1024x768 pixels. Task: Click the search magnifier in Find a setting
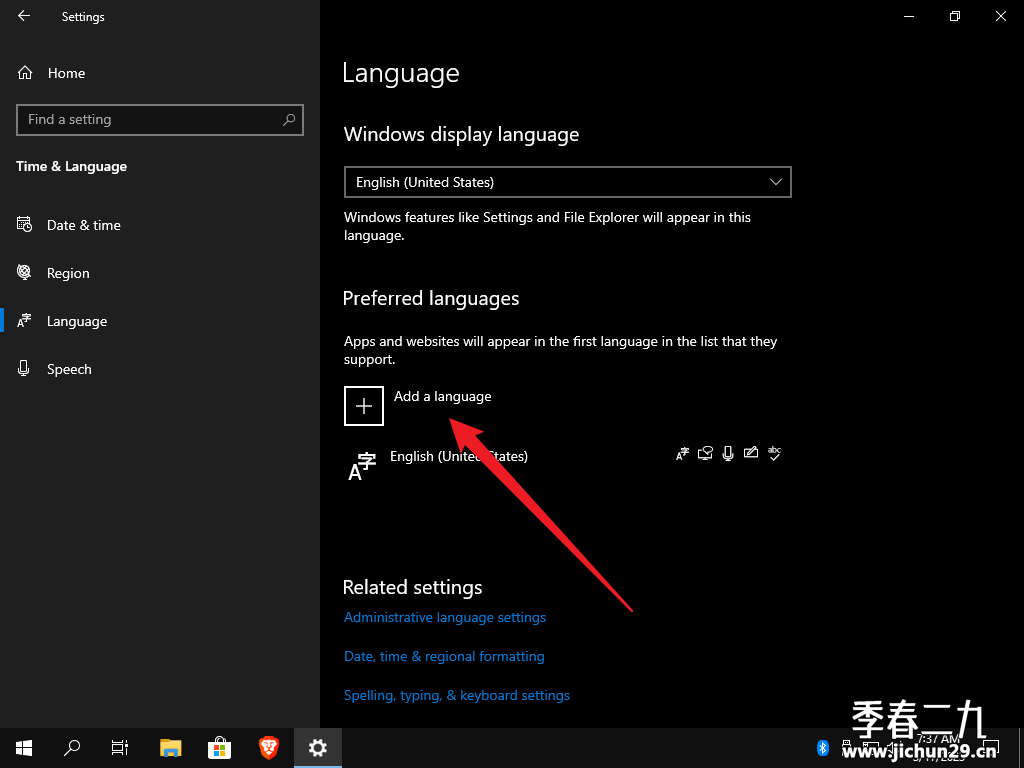click(x=289, y=120)
